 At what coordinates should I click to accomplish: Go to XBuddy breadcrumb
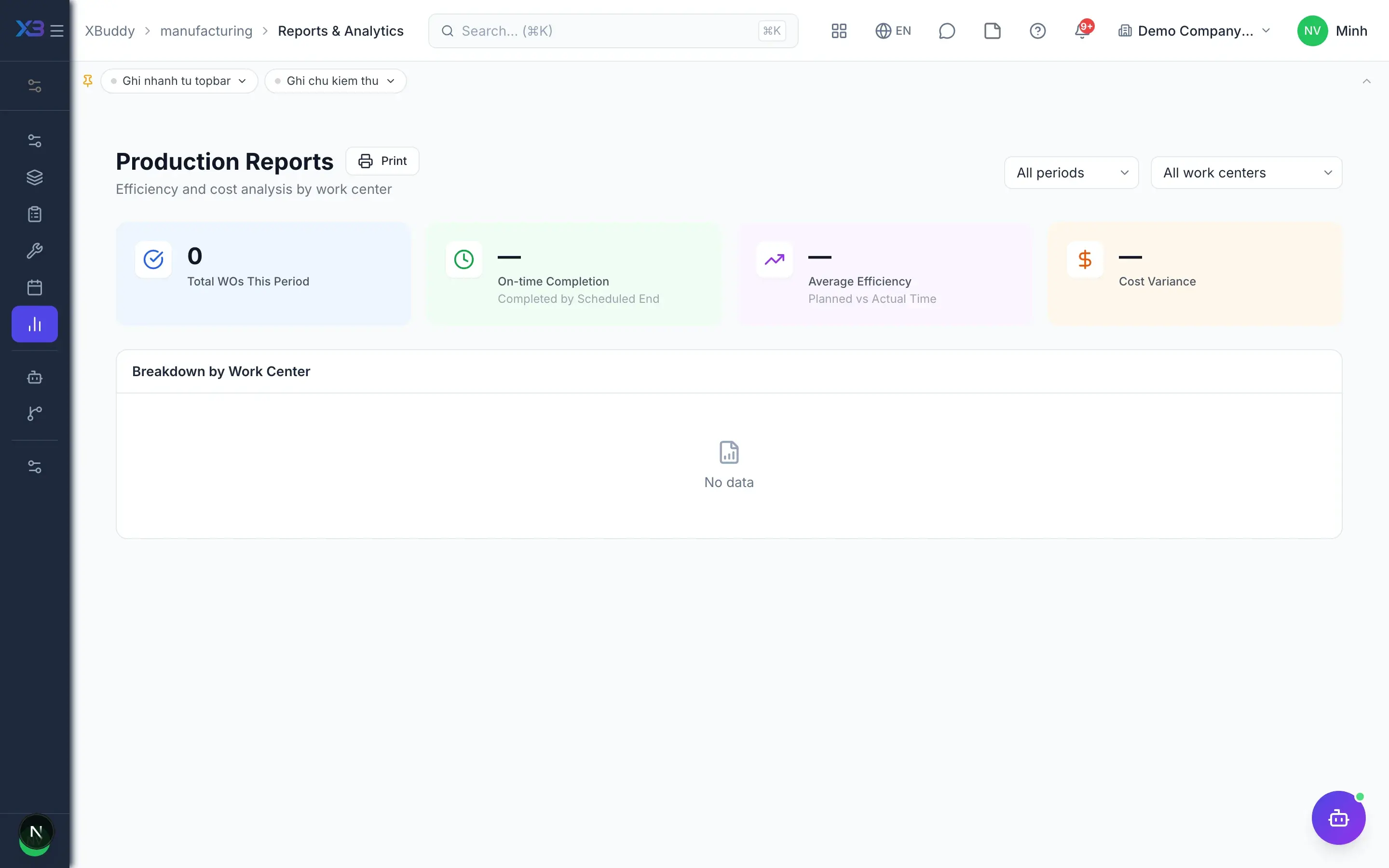pyautogui.click(x=109, y=31)
